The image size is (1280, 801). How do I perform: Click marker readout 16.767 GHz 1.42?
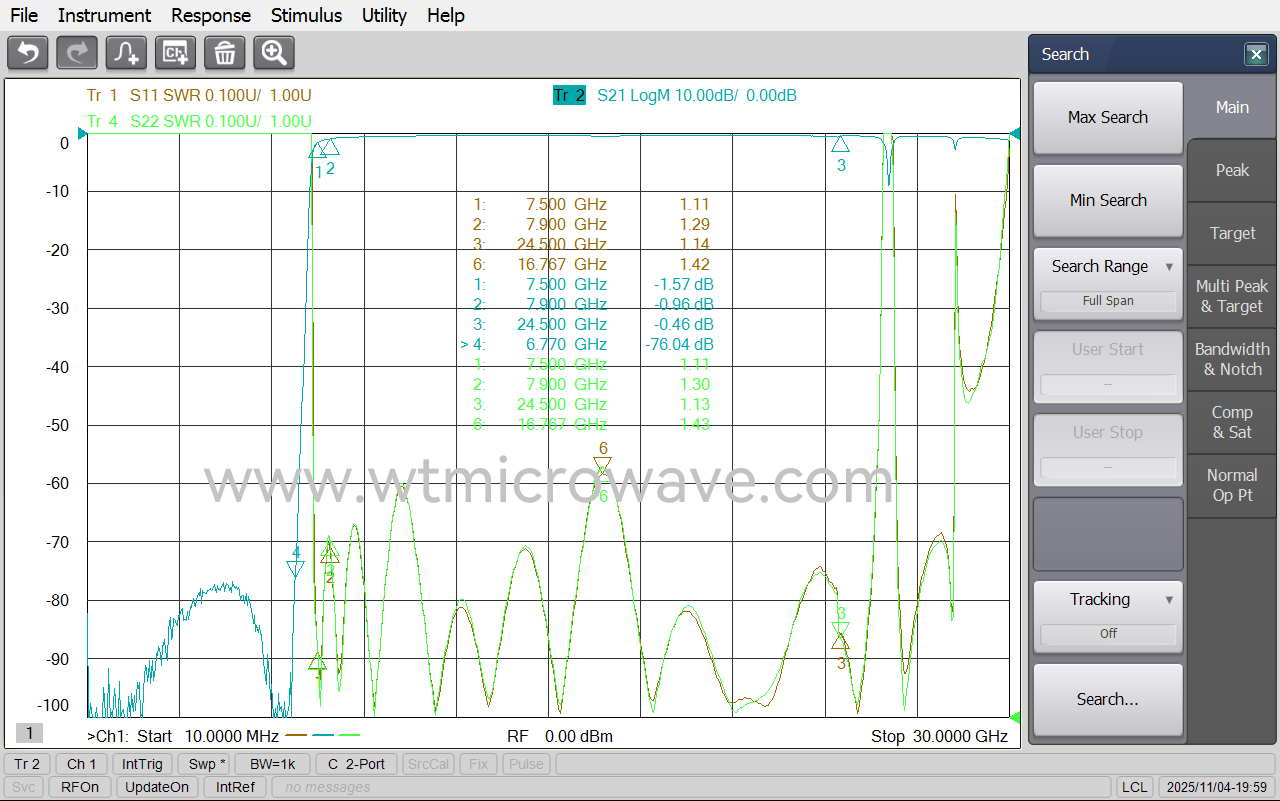pyautogui.click(x=591, y=264)
